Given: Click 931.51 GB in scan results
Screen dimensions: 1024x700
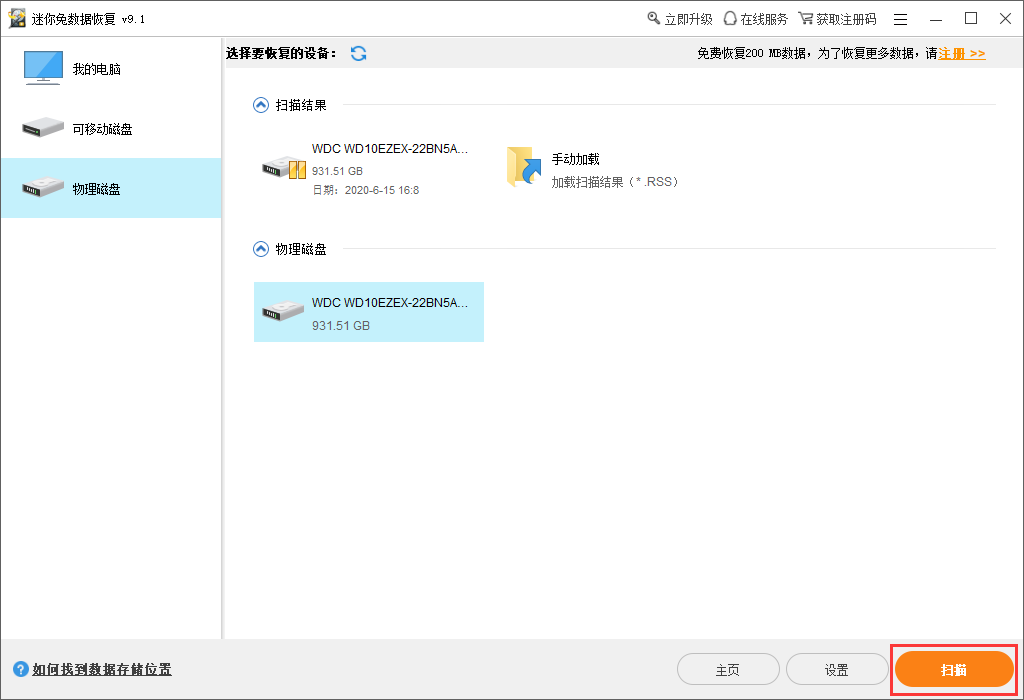Looking at the screenshot, I should pos(337,171).
